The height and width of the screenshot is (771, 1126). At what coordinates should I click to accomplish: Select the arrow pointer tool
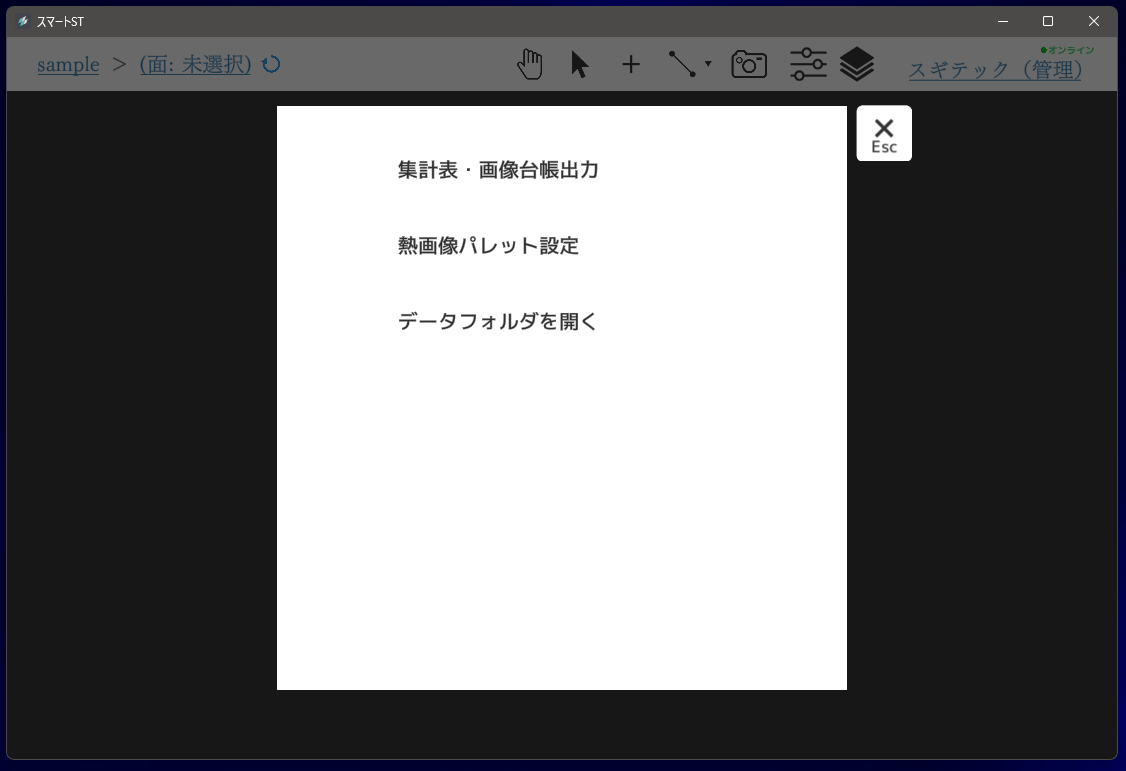tap(579, 65)
